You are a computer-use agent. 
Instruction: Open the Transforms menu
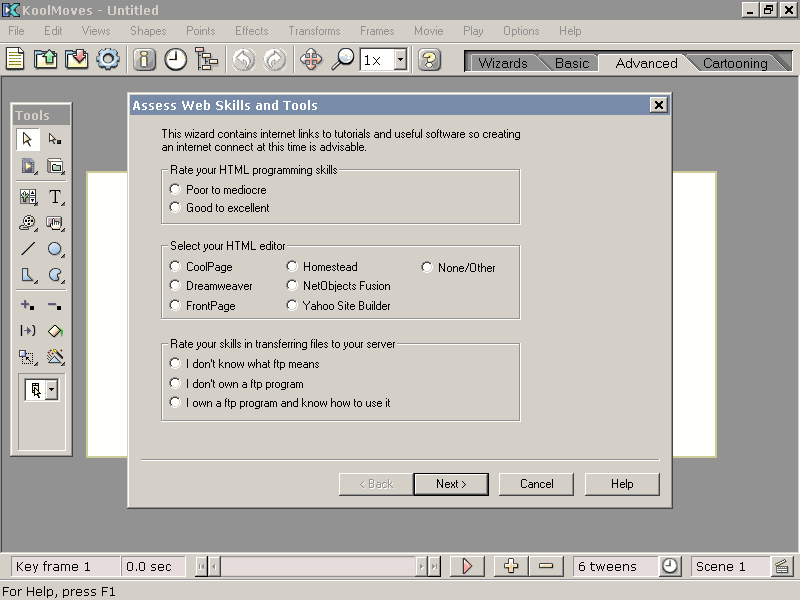314,31
